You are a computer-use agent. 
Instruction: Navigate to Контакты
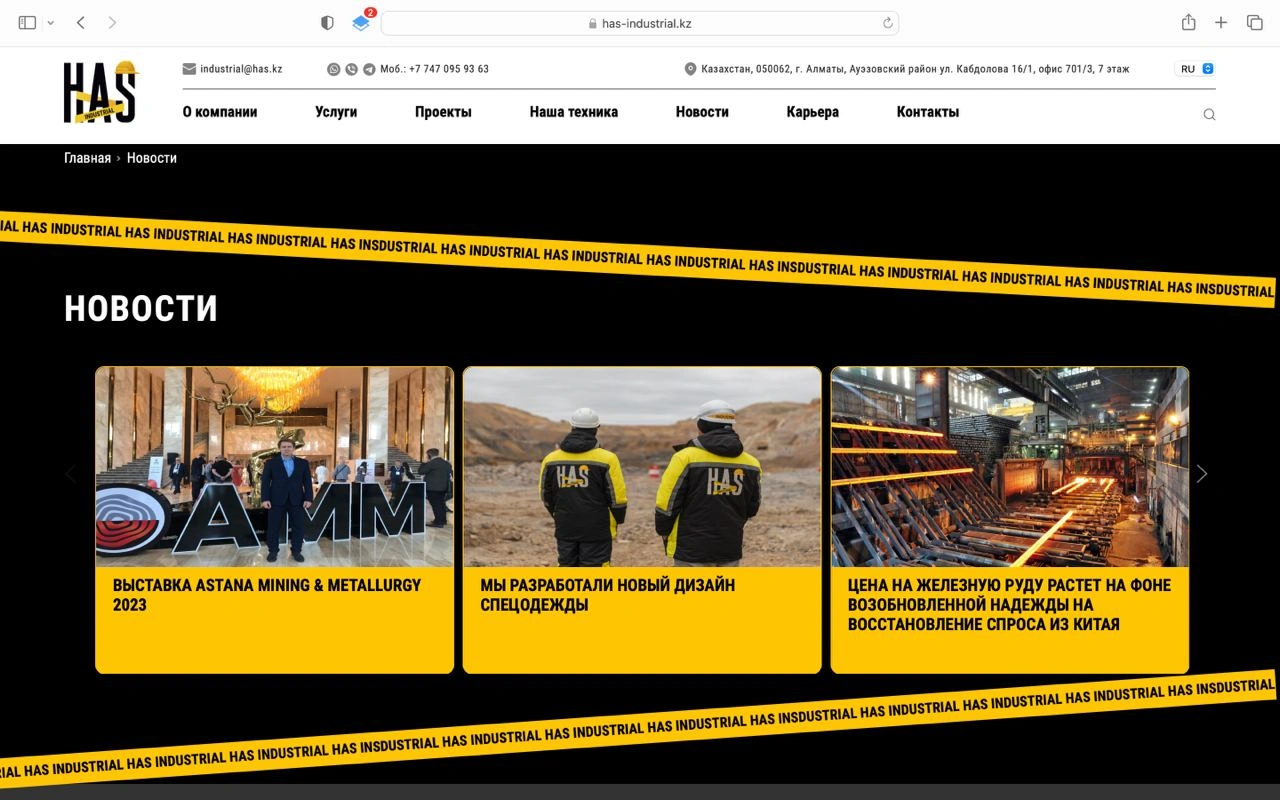928,112
